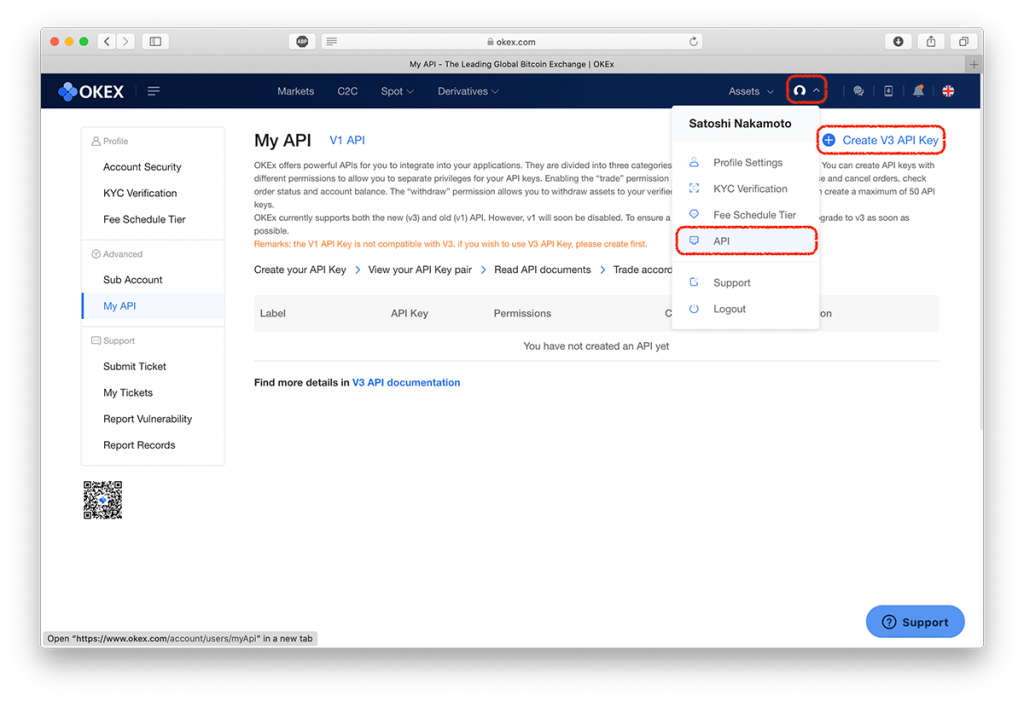This screenshot has height=702, width=1024.
Task: Add a new Safari tab
Action: point(974,64)
